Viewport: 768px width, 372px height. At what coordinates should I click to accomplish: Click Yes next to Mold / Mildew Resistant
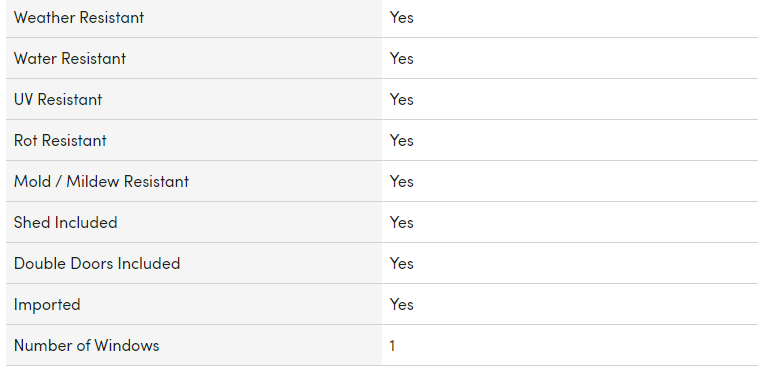pos(402,182)
